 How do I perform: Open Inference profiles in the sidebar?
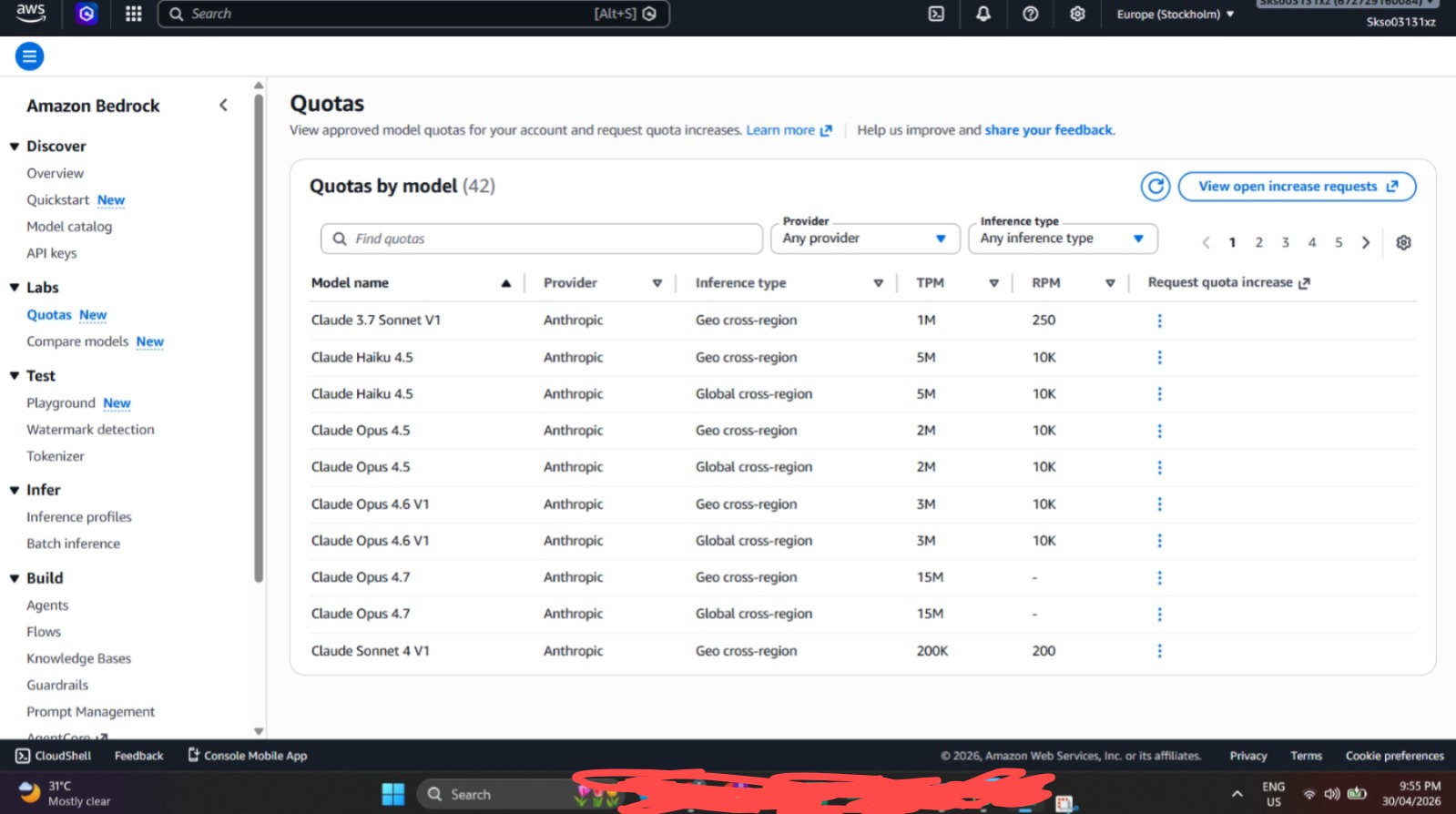(79, 517)
